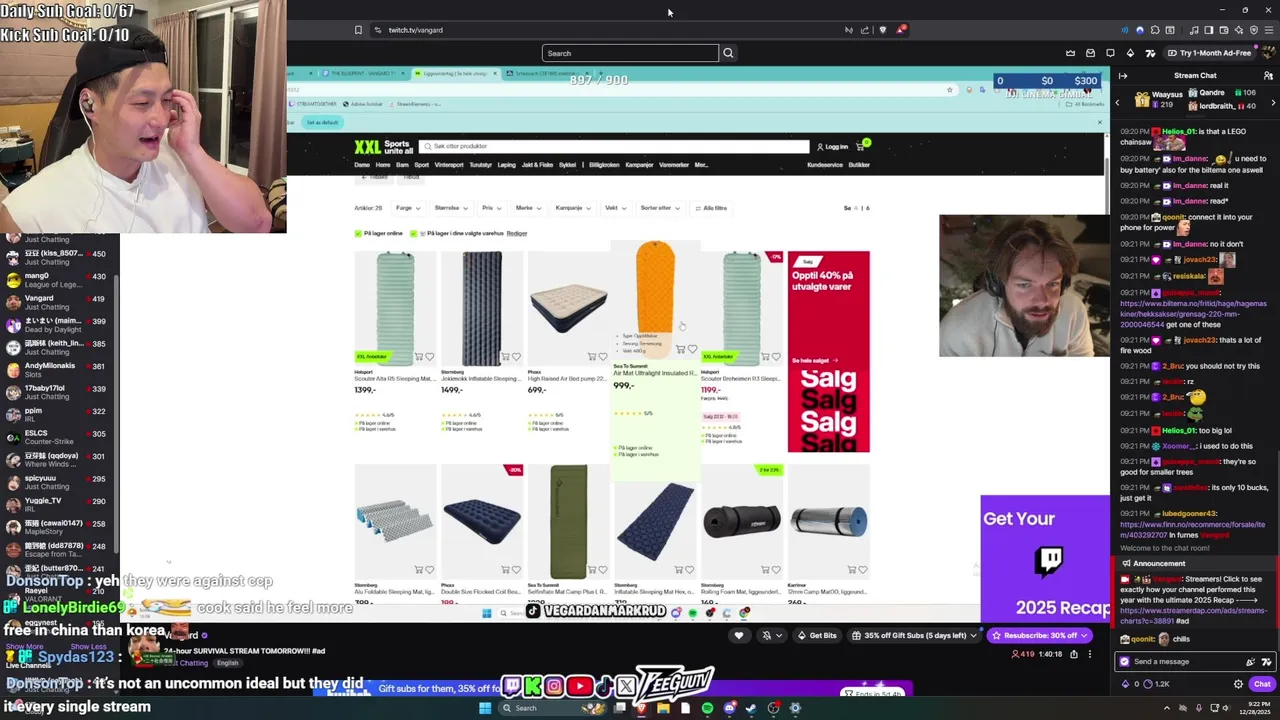Open browser hamburger menu

1269,30
